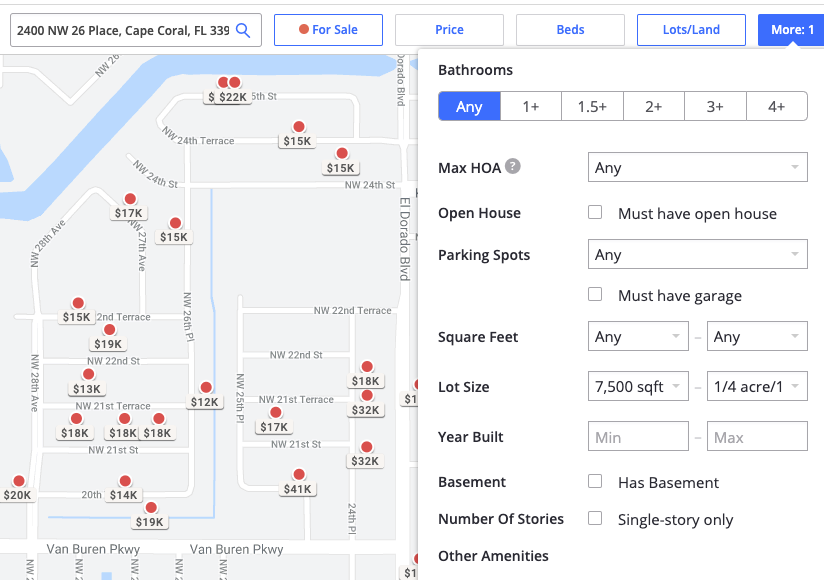This screenshot has height=580, width=824.
Task: Check the Must have garage option
Action: tap(595, 295)
